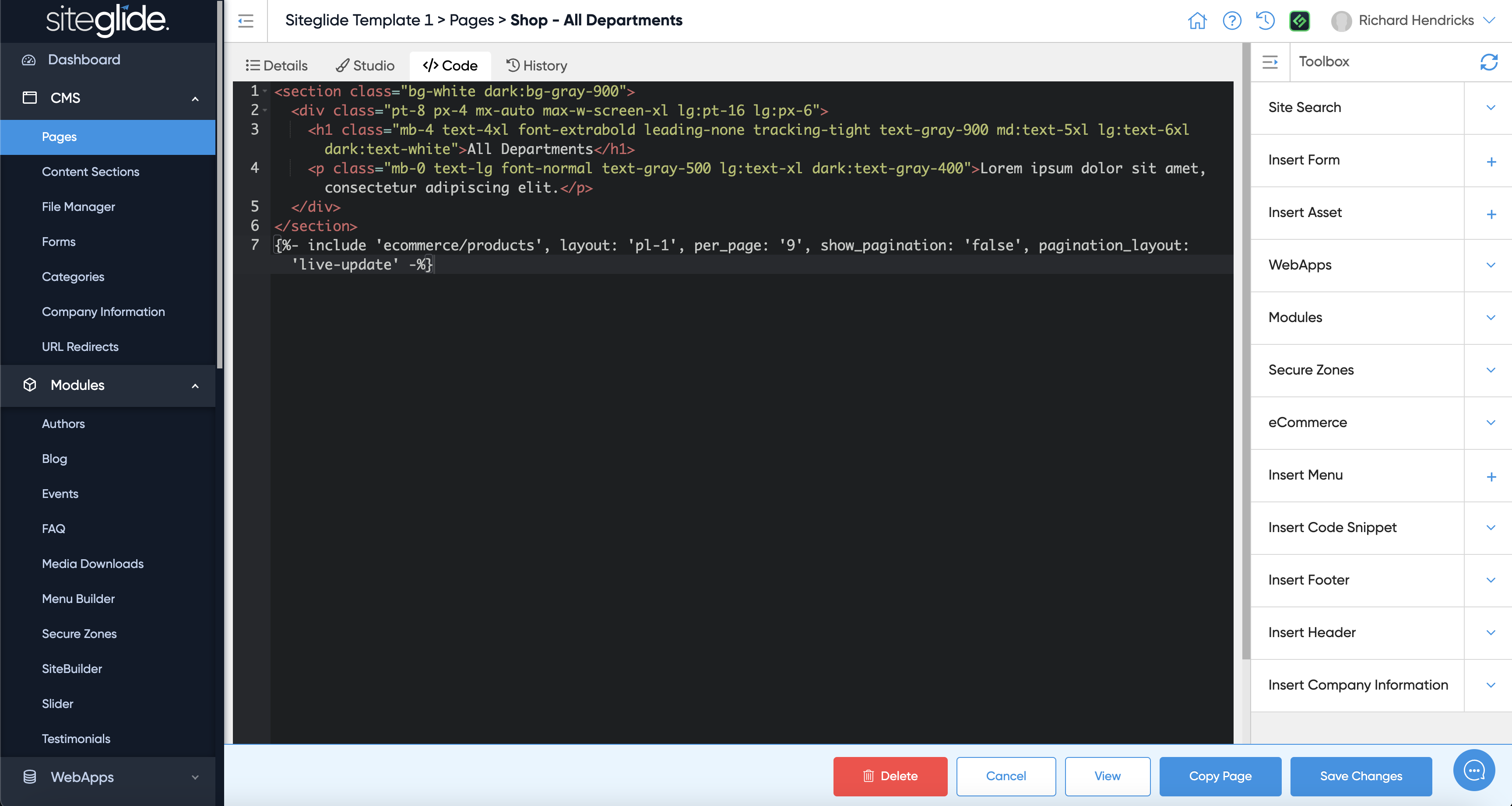Click the recent history clock icon

[x=1265, y=21]
